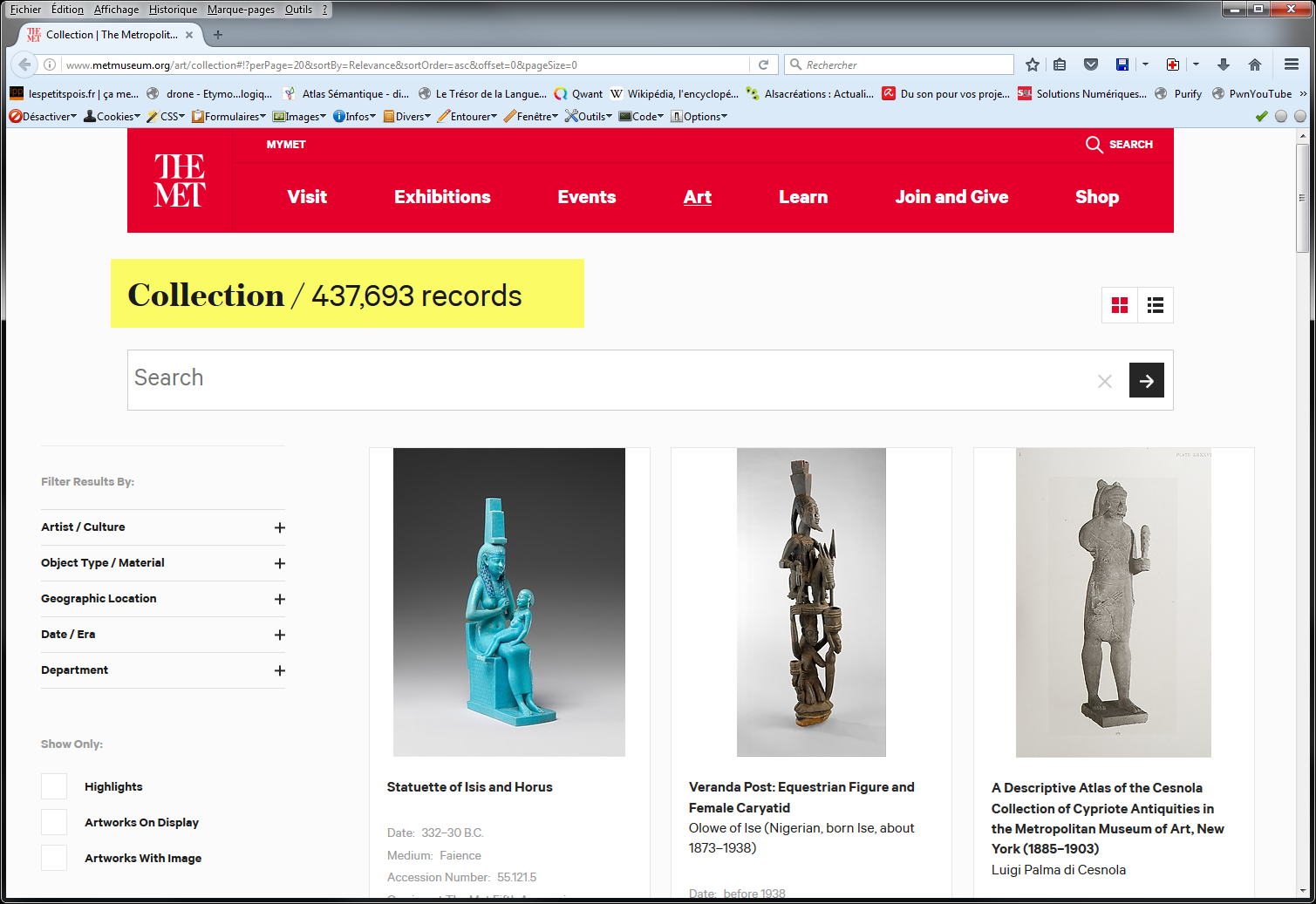Click the black arrow search submit button
1316x904 pixels.
(x=1146, y=380)
